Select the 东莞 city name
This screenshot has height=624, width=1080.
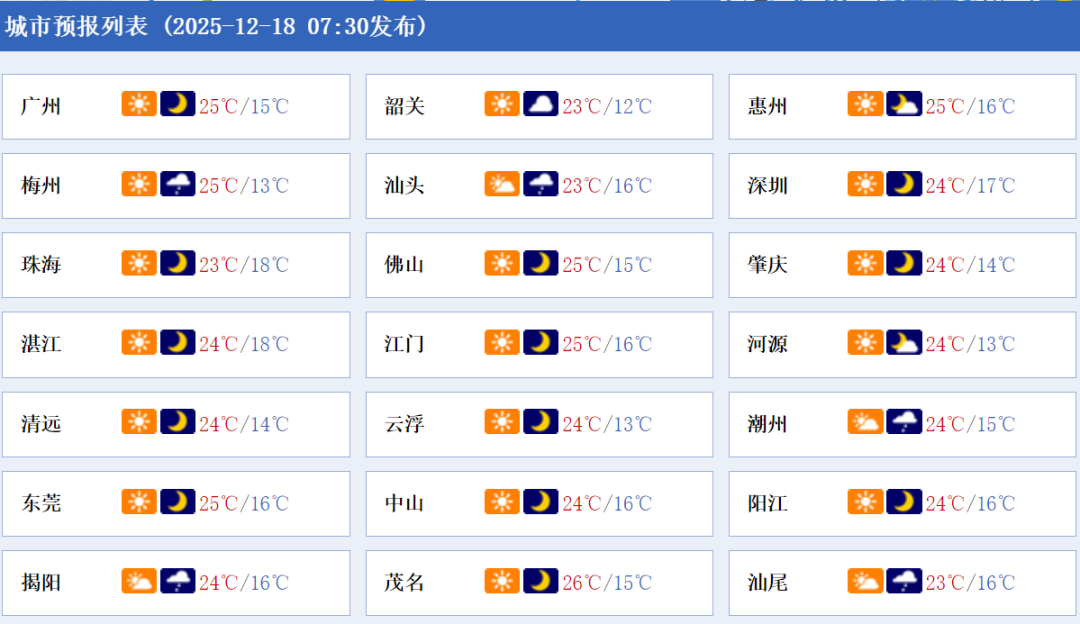[x=41, y=502]
